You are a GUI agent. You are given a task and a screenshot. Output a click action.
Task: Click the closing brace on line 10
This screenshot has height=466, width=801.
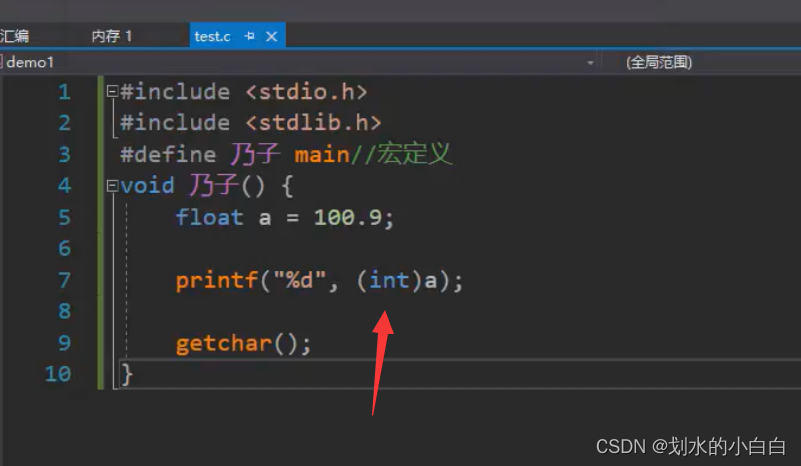(127, 375)
